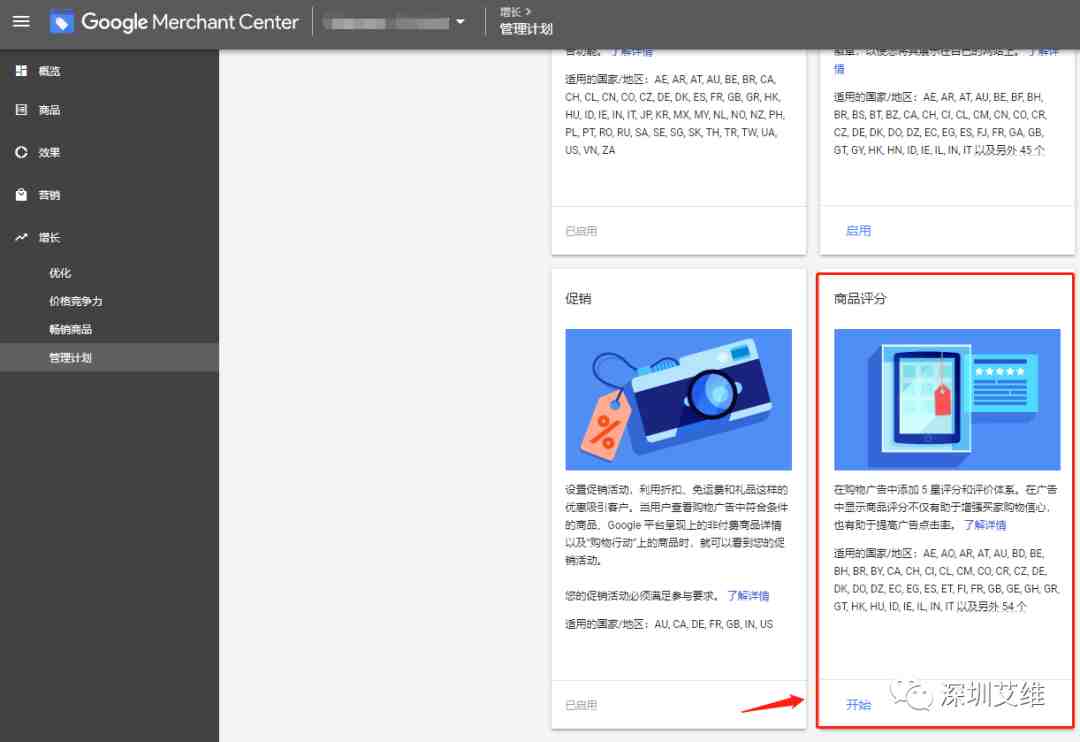The height and width of the screenshot is (742, 1080).
Task: Click the 概览 dashboard icon
Action: (x=21, y=71)
